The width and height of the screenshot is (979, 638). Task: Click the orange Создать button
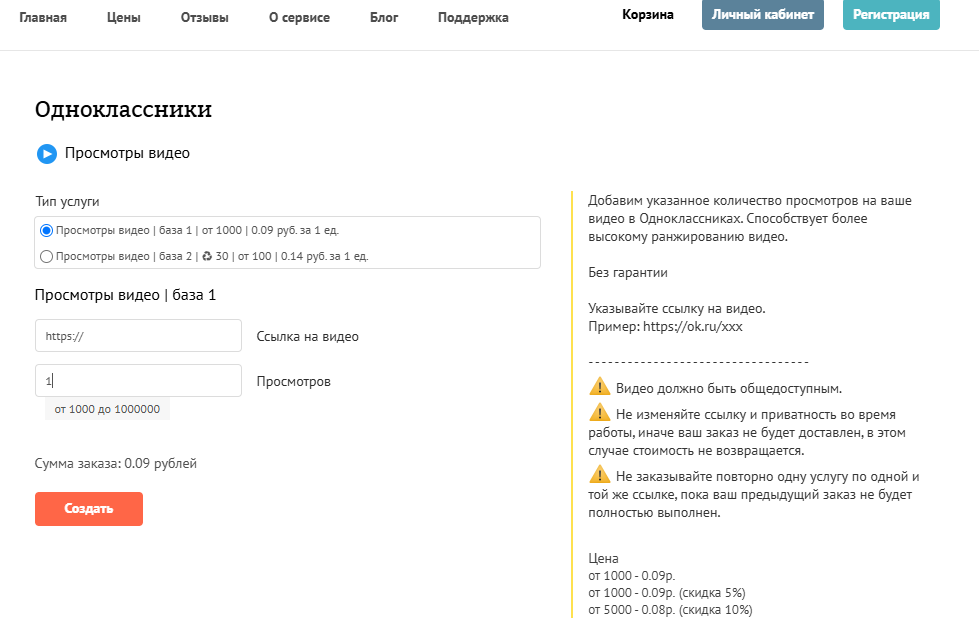coord(89,509)
